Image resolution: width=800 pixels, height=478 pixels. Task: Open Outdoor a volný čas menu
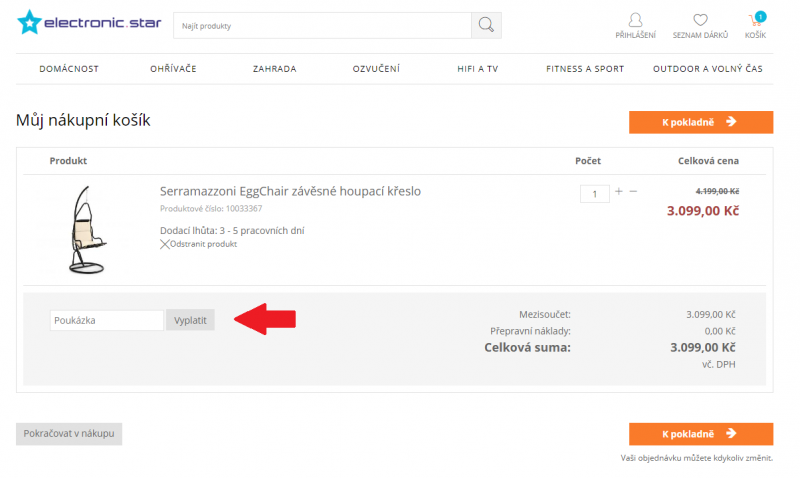tap(708, 69)
